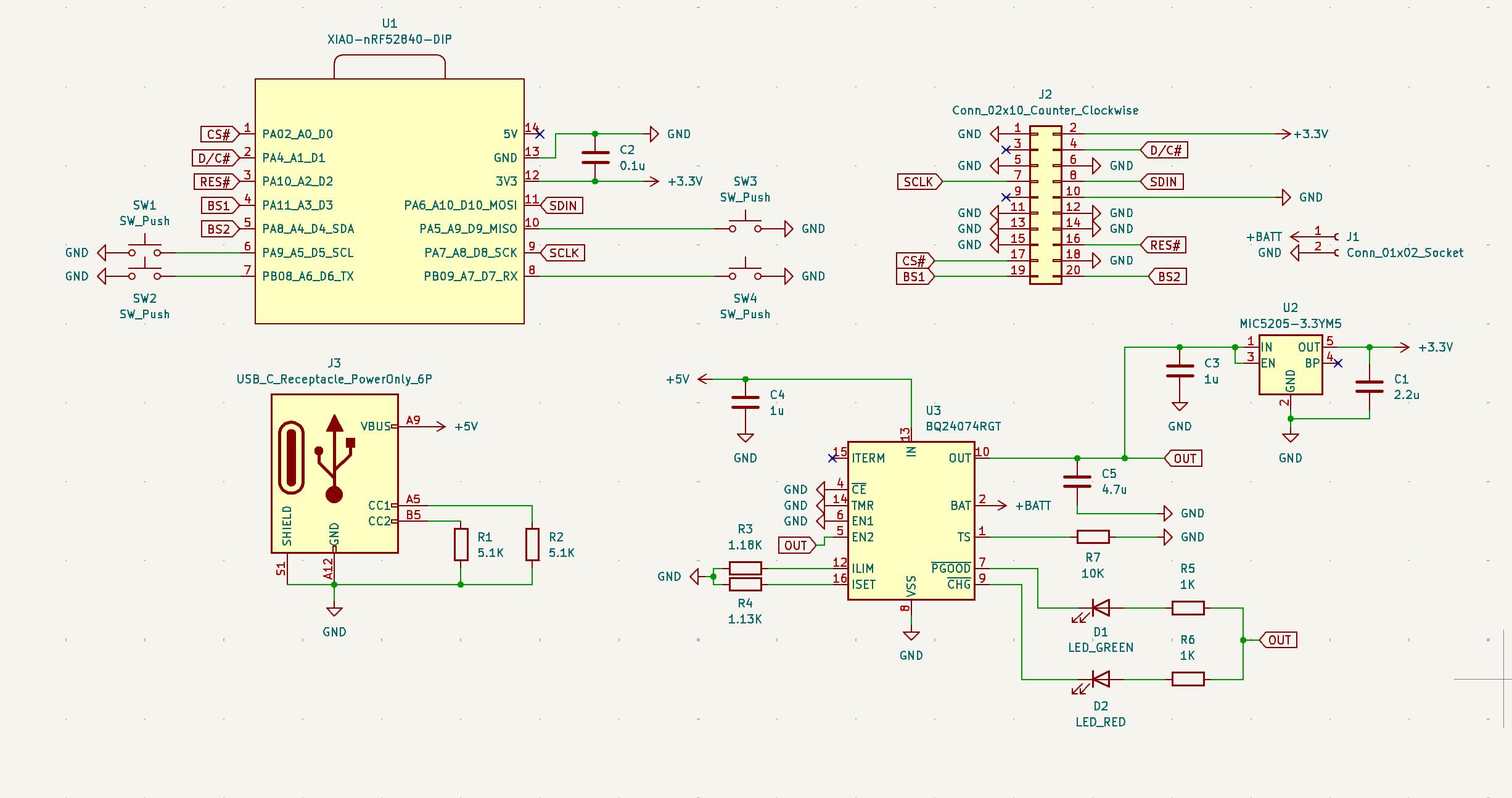The height and width of the screenshot is (798, 1512).
Task: Select the LED_GREEN diode symbol D1
Action: click(x=1100, y=607)
